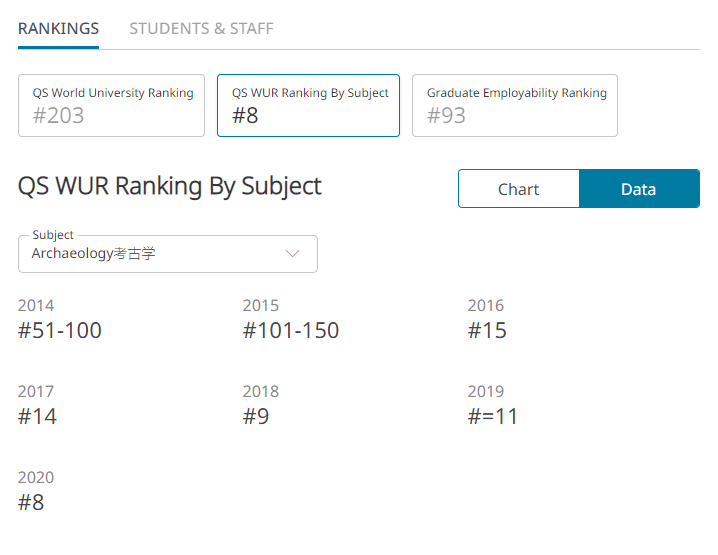Screen dimensions: 718x555
Task: Click the 2017 rank value #14
Action: click(x=37, y=416)
